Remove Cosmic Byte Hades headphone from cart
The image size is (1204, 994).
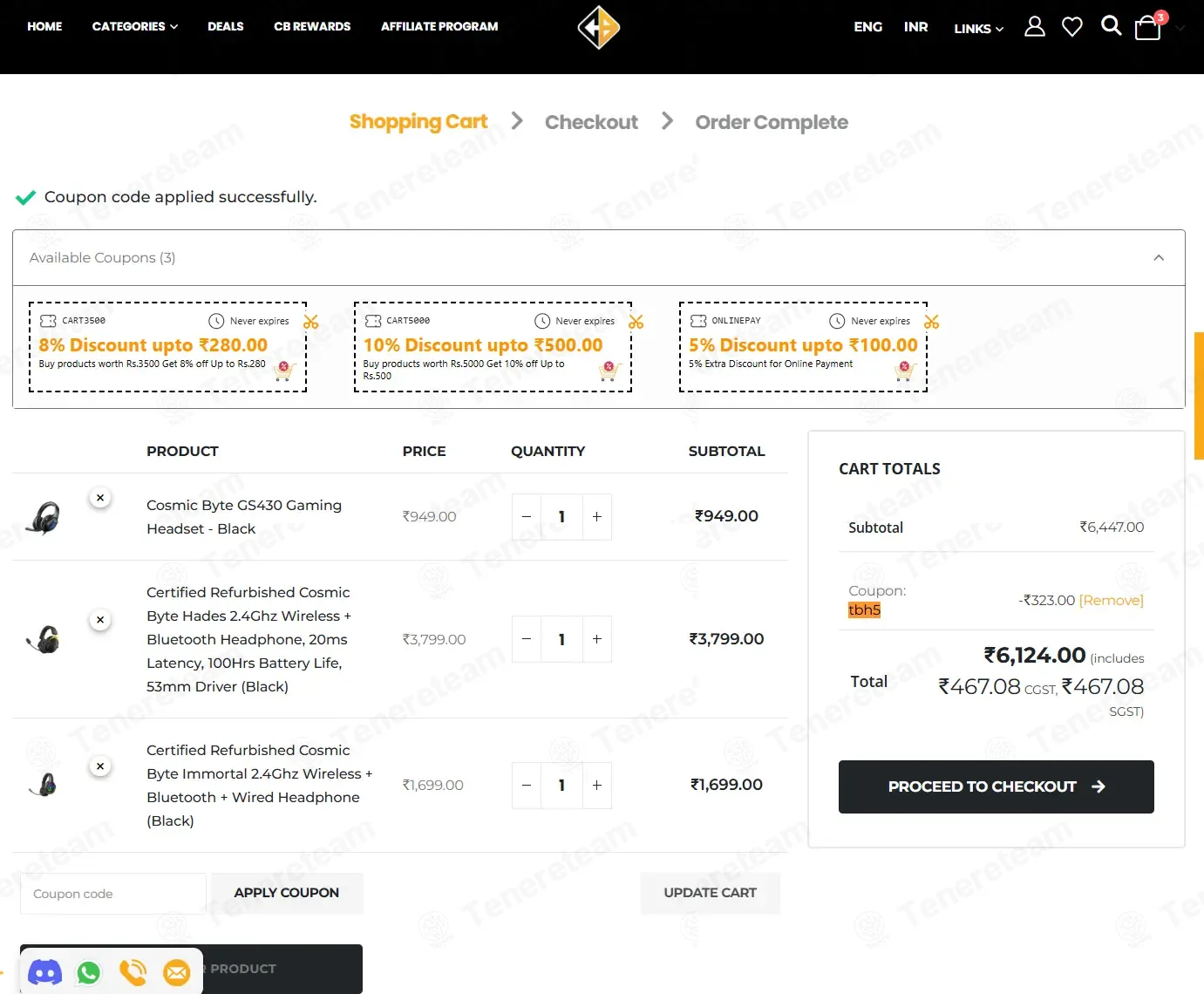[x=100, y=620]
